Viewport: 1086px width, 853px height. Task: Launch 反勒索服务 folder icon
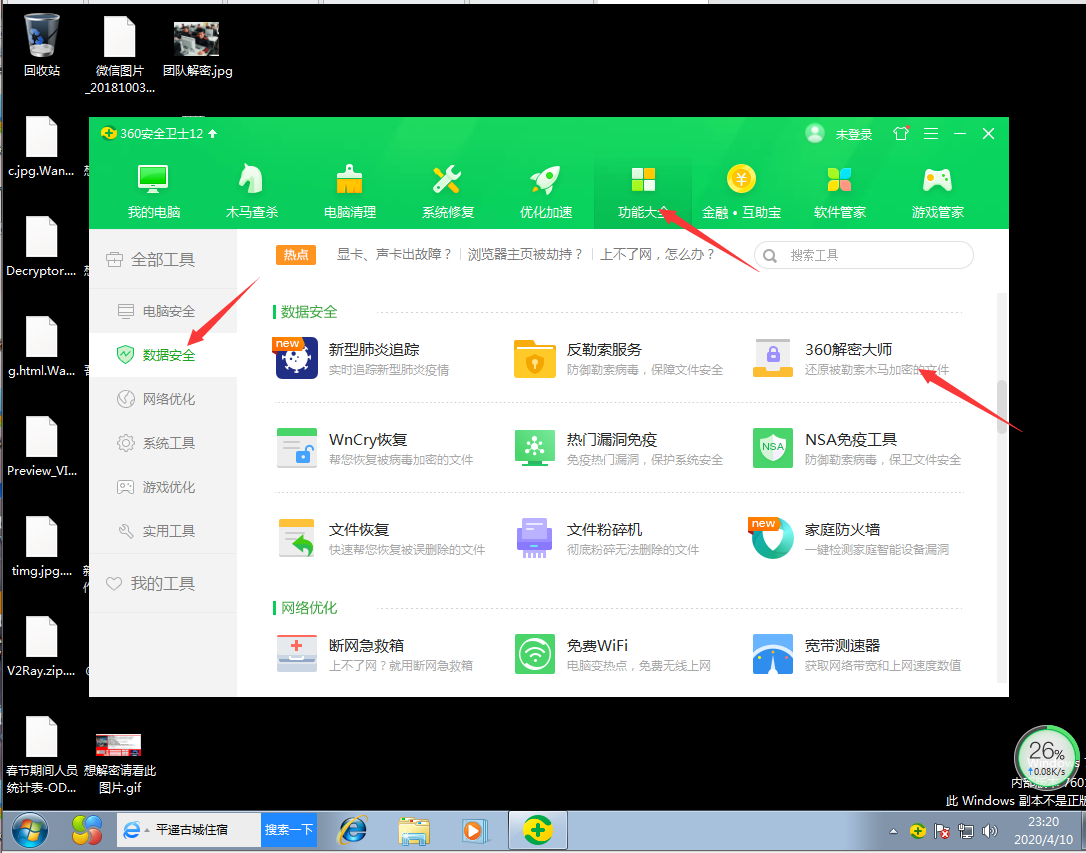[x=535, y=358]
